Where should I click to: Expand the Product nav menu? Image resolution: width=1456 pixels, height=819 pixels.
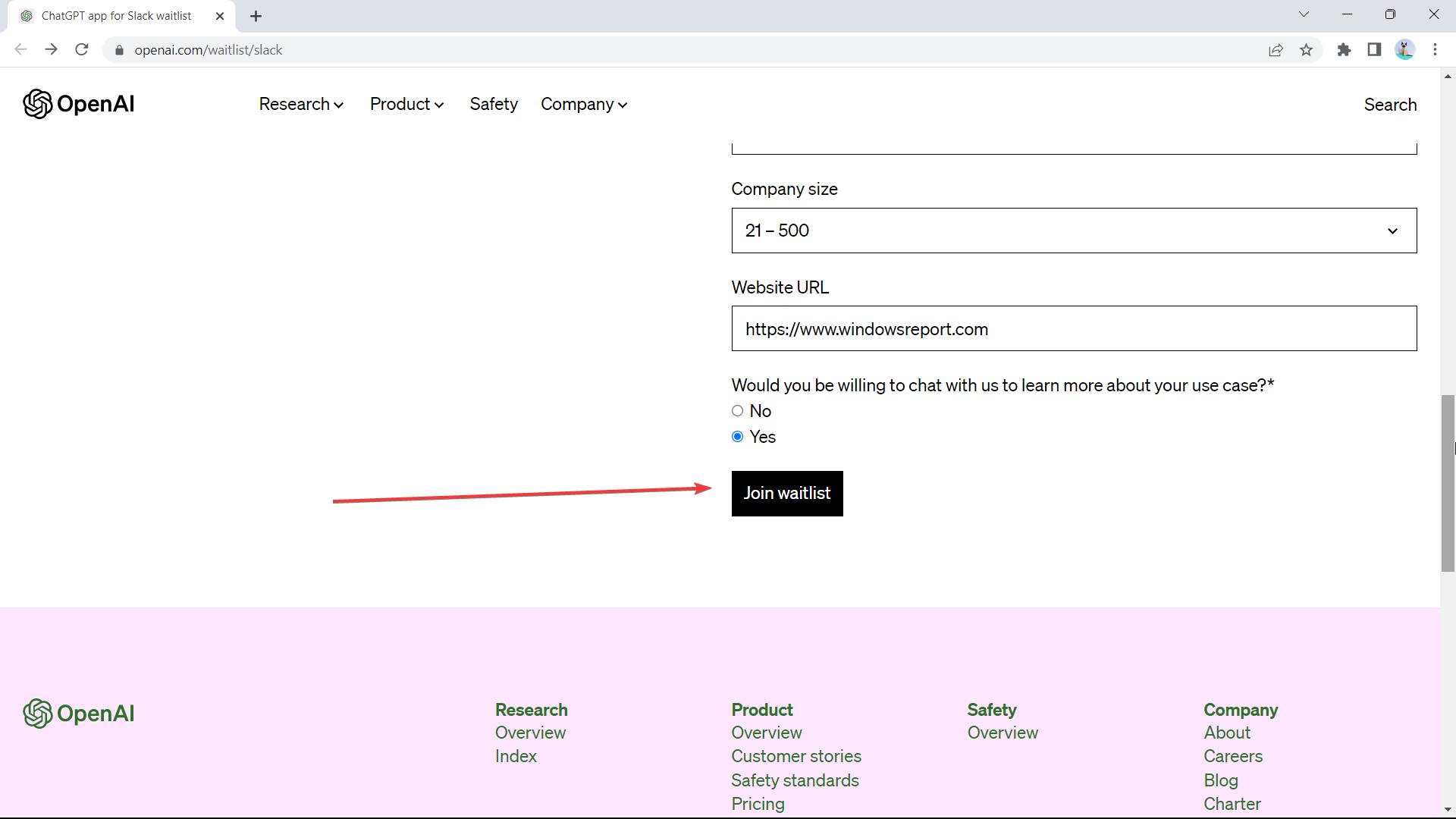[x=406, y=105]
